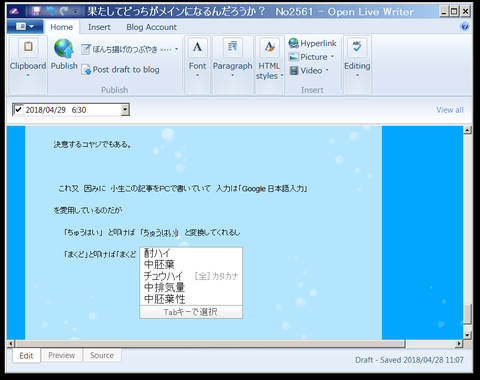The height and width of the screenshot is (380, 480).
Task: Expand the blog selection dropdown arrow
Action: 176,49
